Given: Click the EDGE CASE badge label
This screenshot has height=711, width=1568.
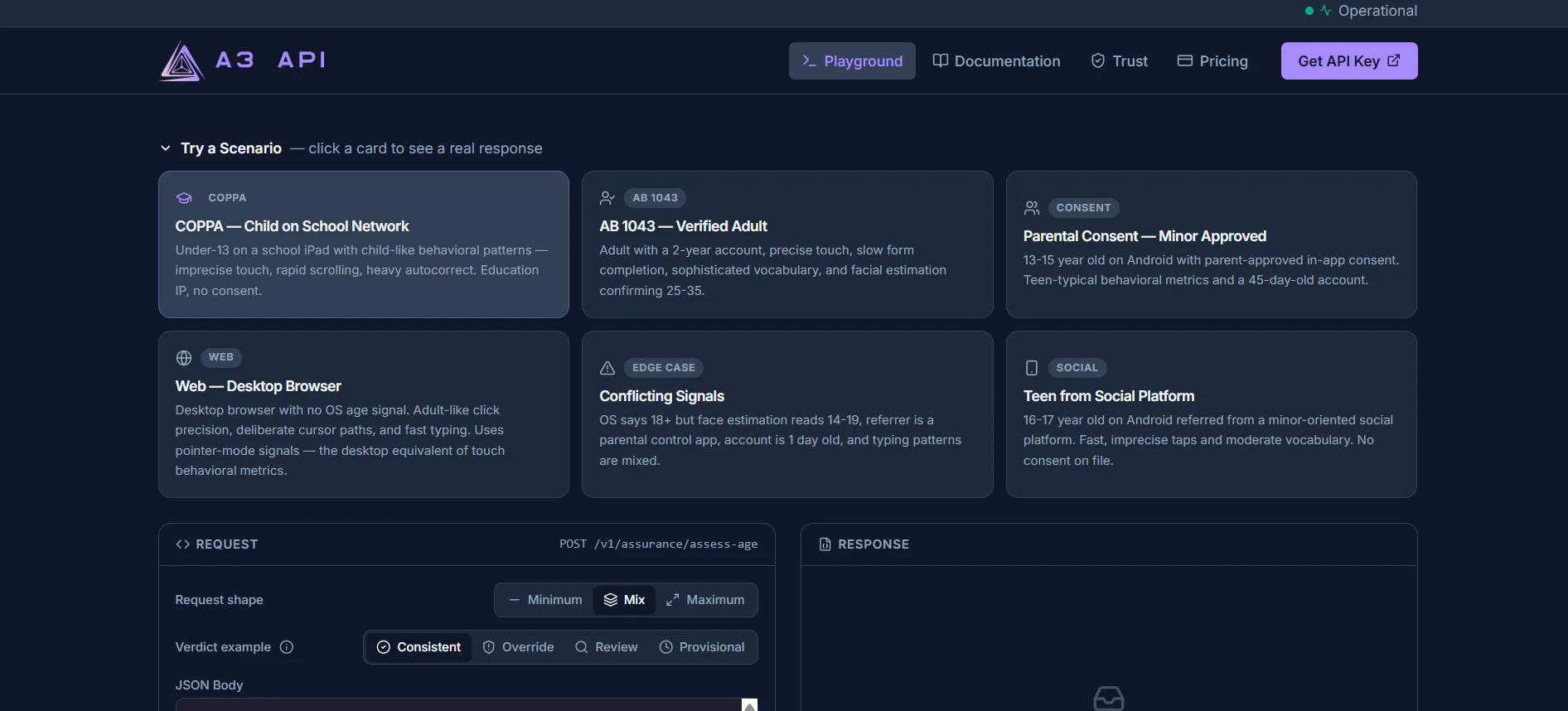Looking at the screenshot, I should (x=663, y=368).
